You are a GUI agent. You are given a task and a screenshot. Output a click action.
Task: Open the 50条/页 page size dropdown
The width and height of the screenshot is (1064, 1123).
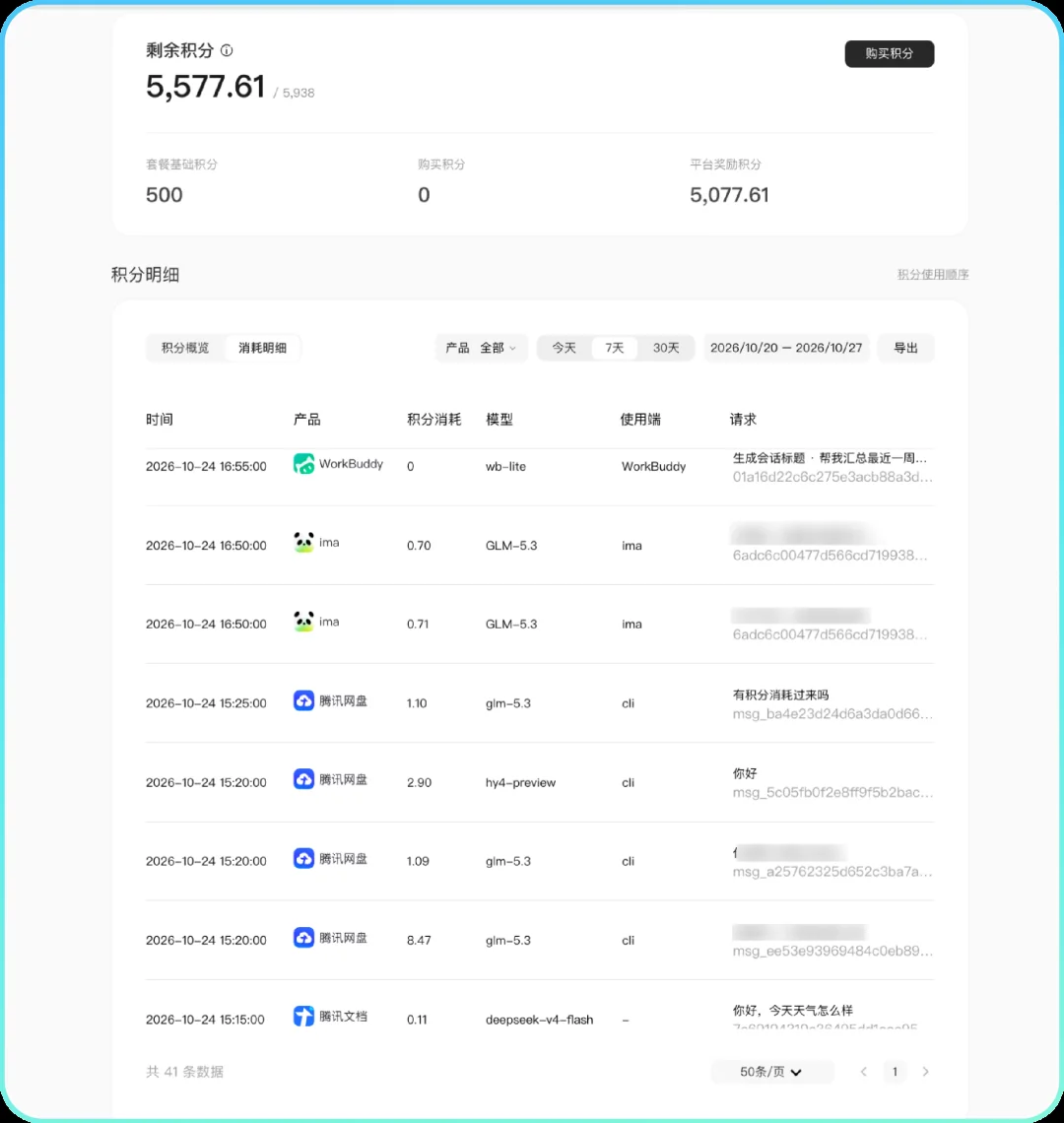point(771,1072)
